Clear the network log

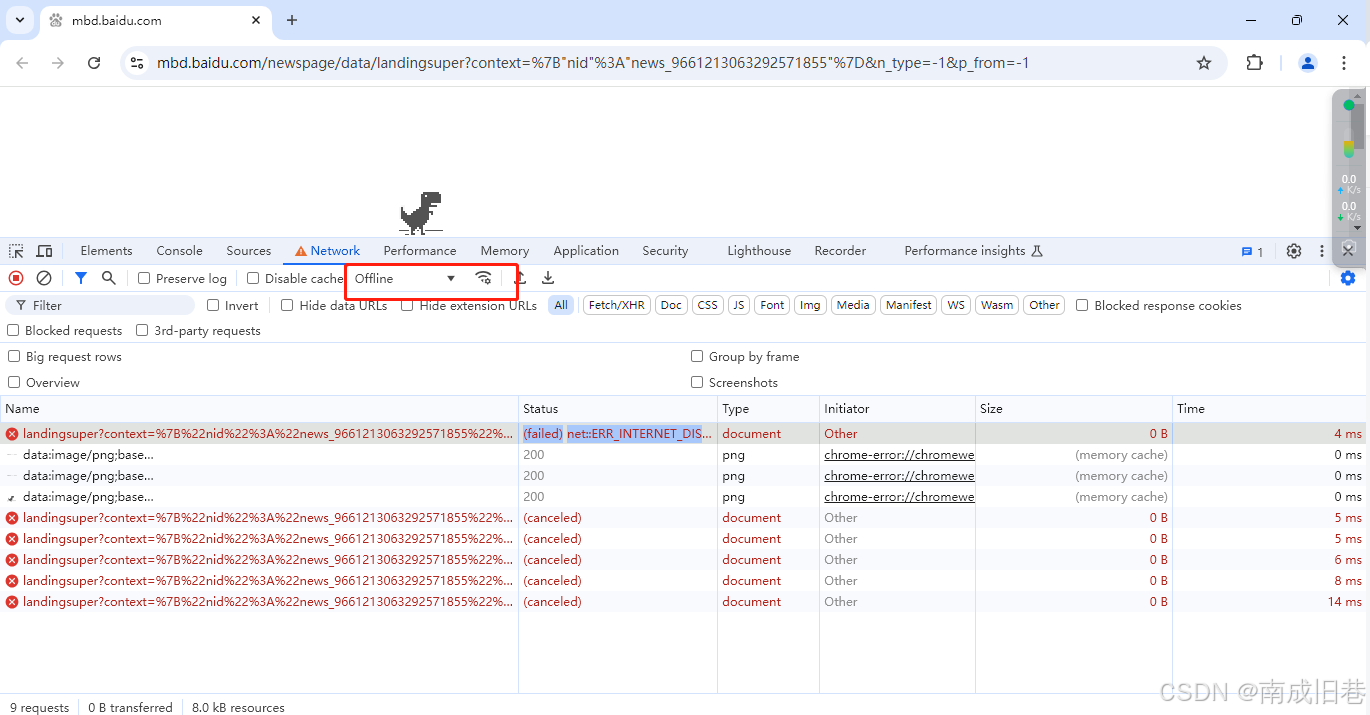(x=44, y=278)
